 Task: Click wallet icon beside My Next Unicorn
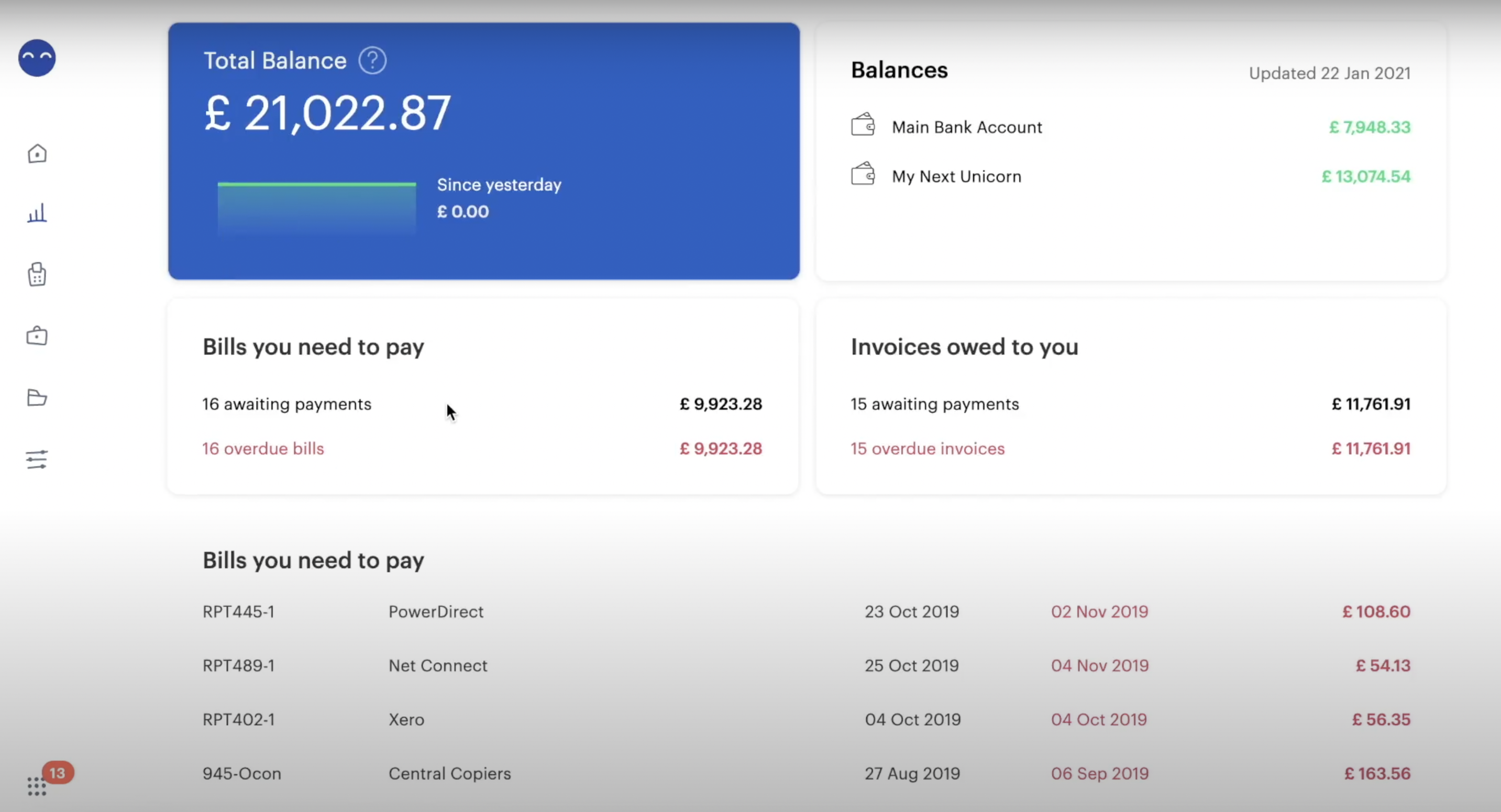coord(863,174)
